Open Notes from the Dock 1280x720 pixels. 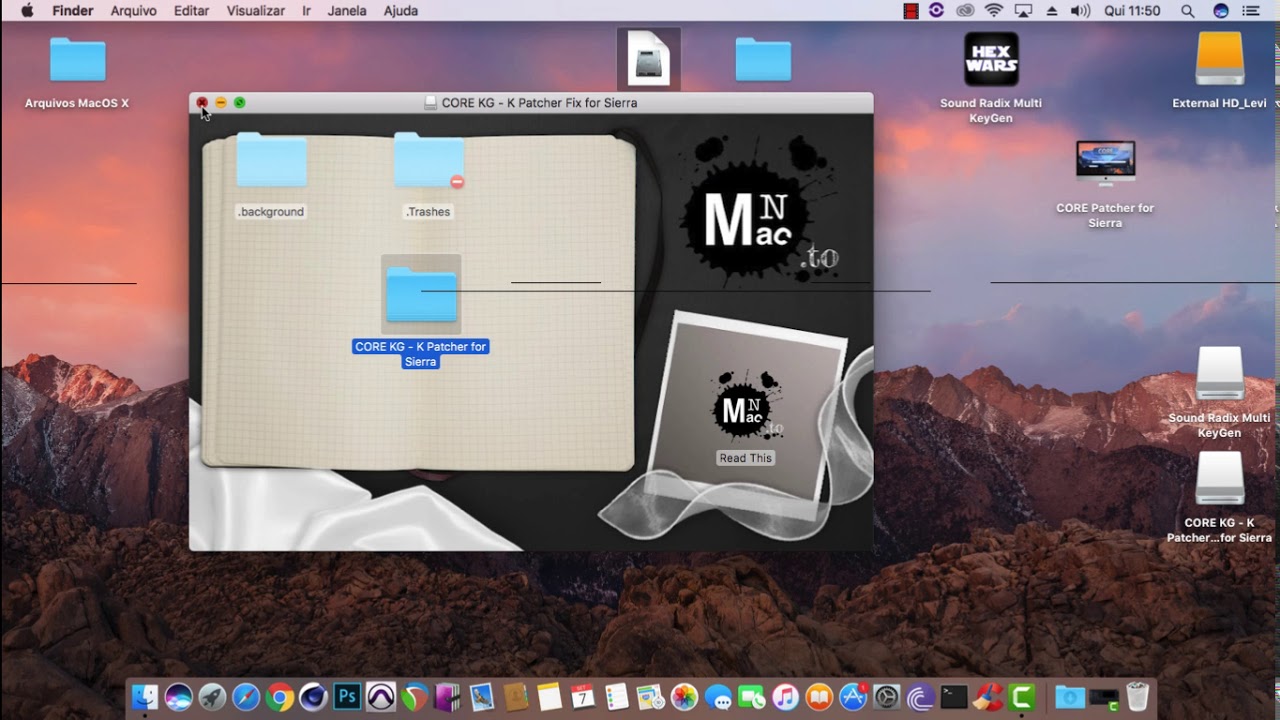(x=549, y=697)
